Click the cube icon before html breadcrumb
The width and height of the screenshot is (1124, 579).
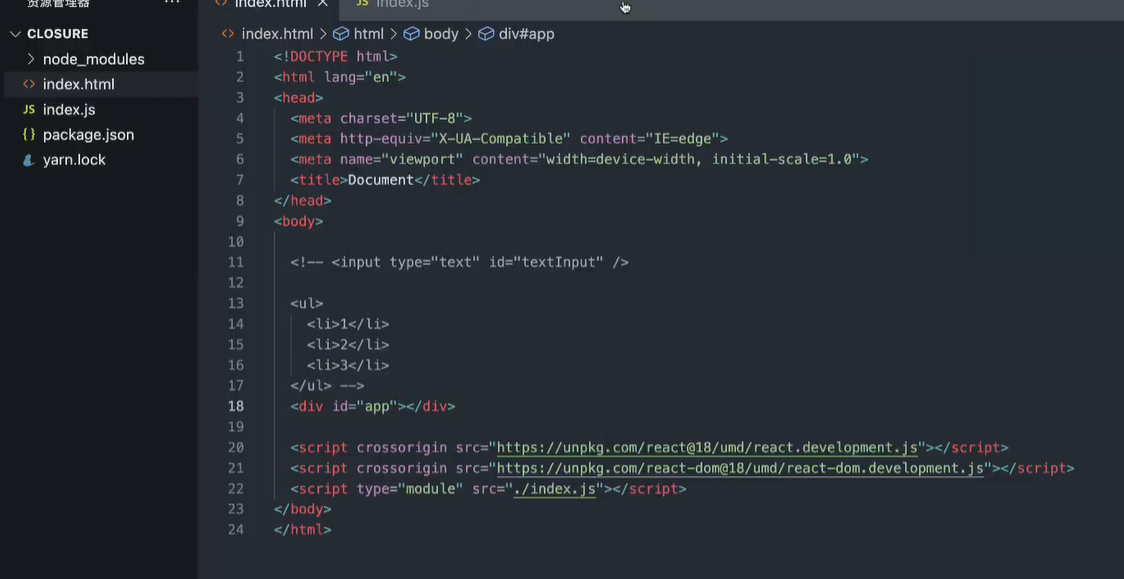[341, 34]
